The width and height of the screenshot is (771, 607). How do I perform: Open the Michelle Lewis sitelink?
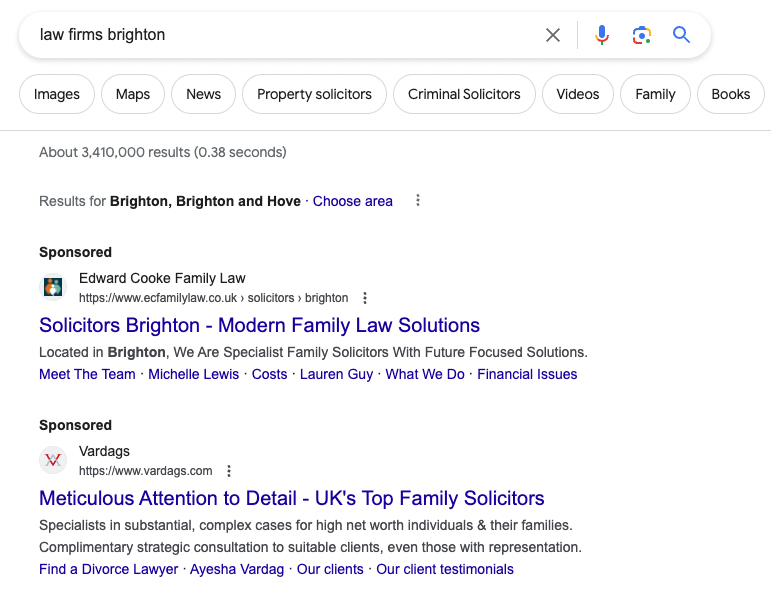[194, 374]
